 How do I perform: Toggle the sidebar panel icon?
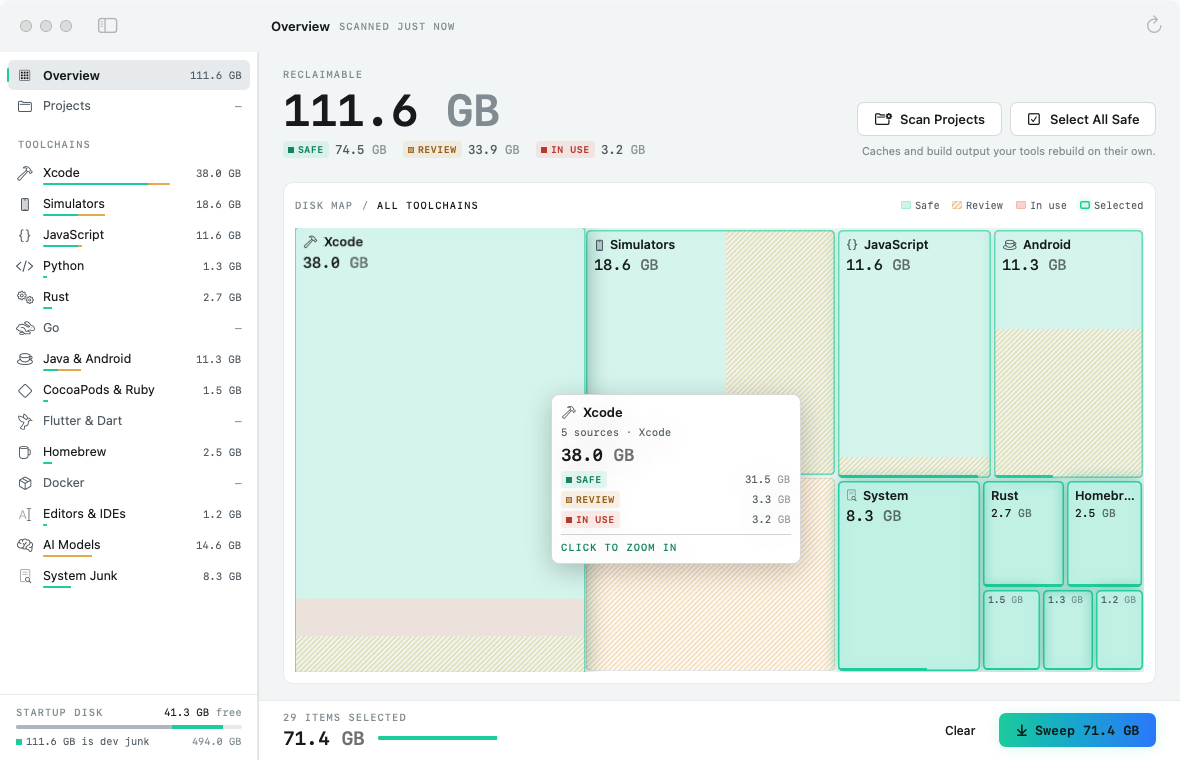point(108,26)
